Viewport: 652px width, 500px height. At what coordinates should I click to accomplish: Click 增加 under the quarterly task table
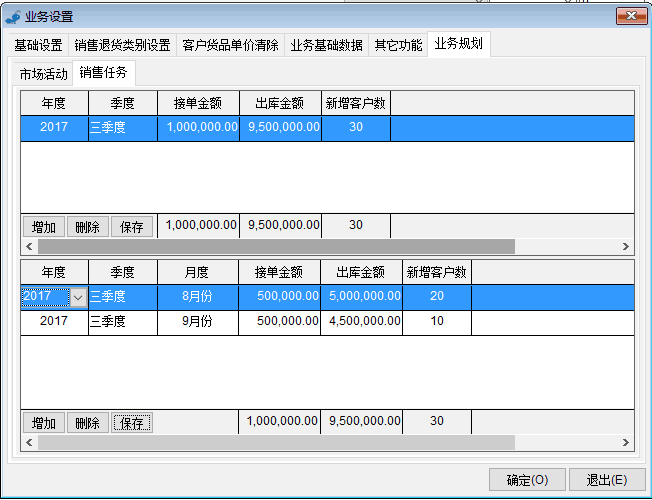(43, 227)
